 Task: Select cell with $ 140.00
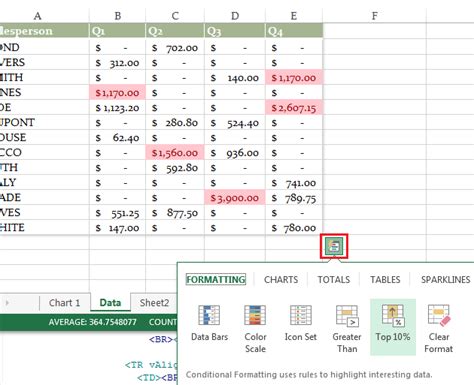click(235, 78)
